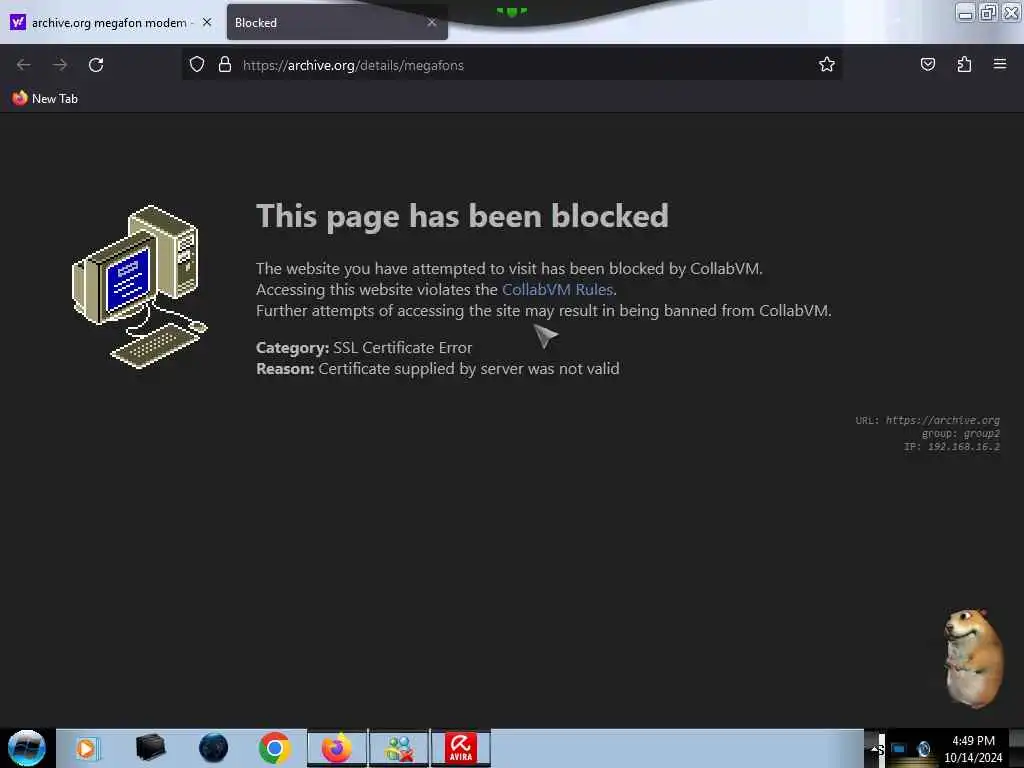Open the tracking protection shield icon
The image size is (1024, 768).
pos(197,64)
